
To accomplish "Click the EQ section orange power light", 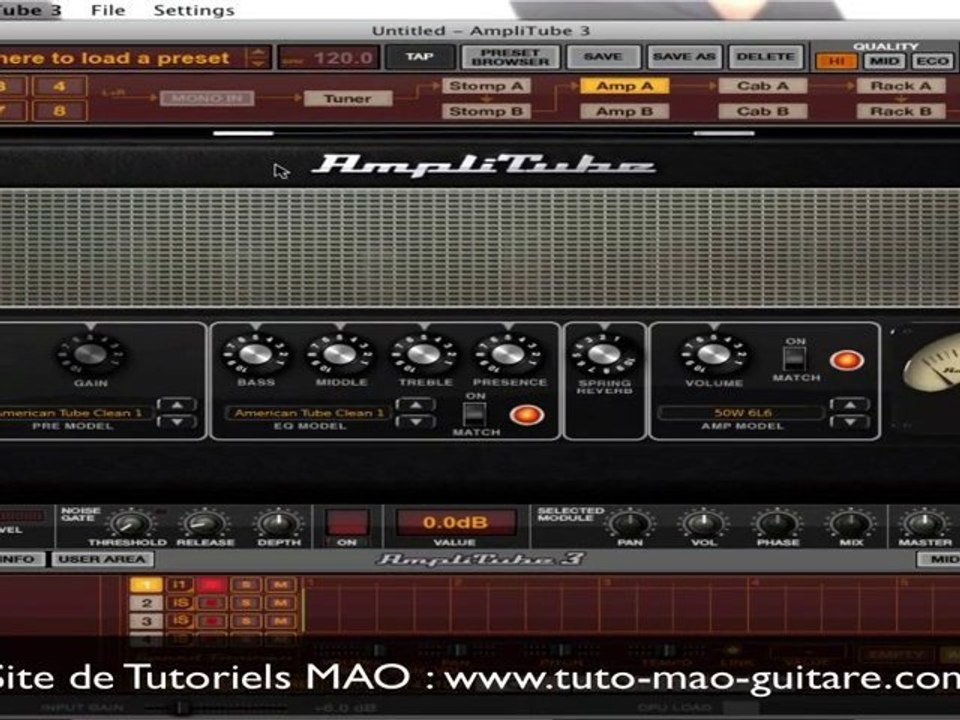I will pyautogui.click(x=526, y=415).
